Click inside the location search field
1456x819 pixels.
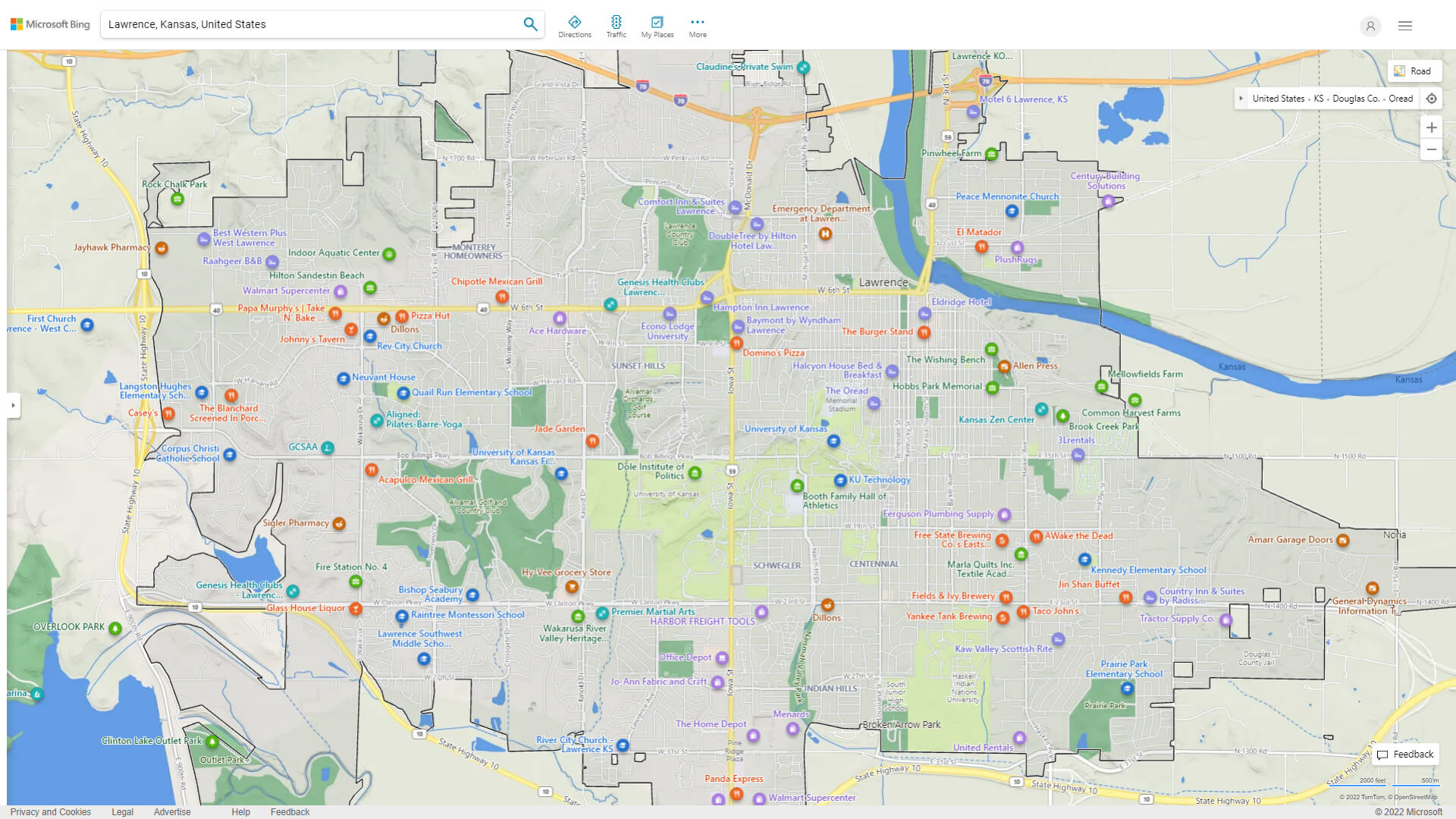coord(303,24)
